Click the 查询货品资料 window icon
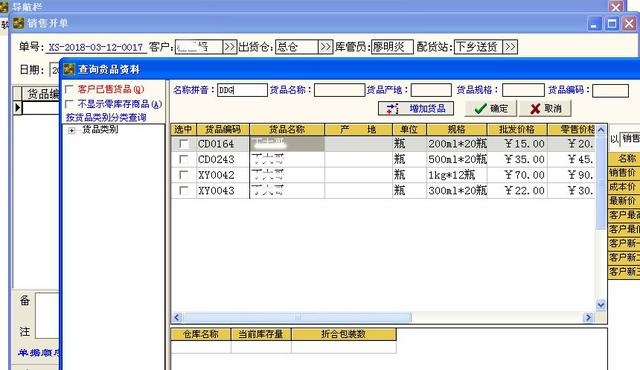640x370 pixels. [69, 69]
